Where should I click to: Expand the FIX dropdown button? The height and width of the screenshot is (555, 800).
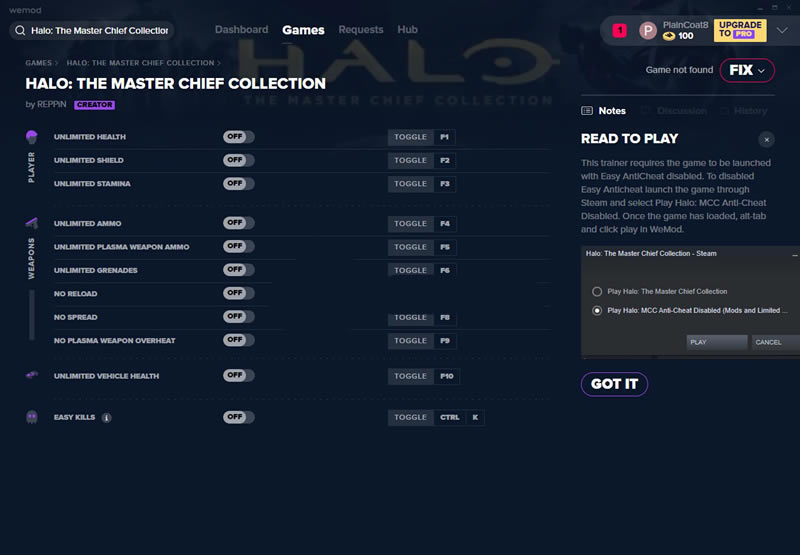[x=747, y=71]
